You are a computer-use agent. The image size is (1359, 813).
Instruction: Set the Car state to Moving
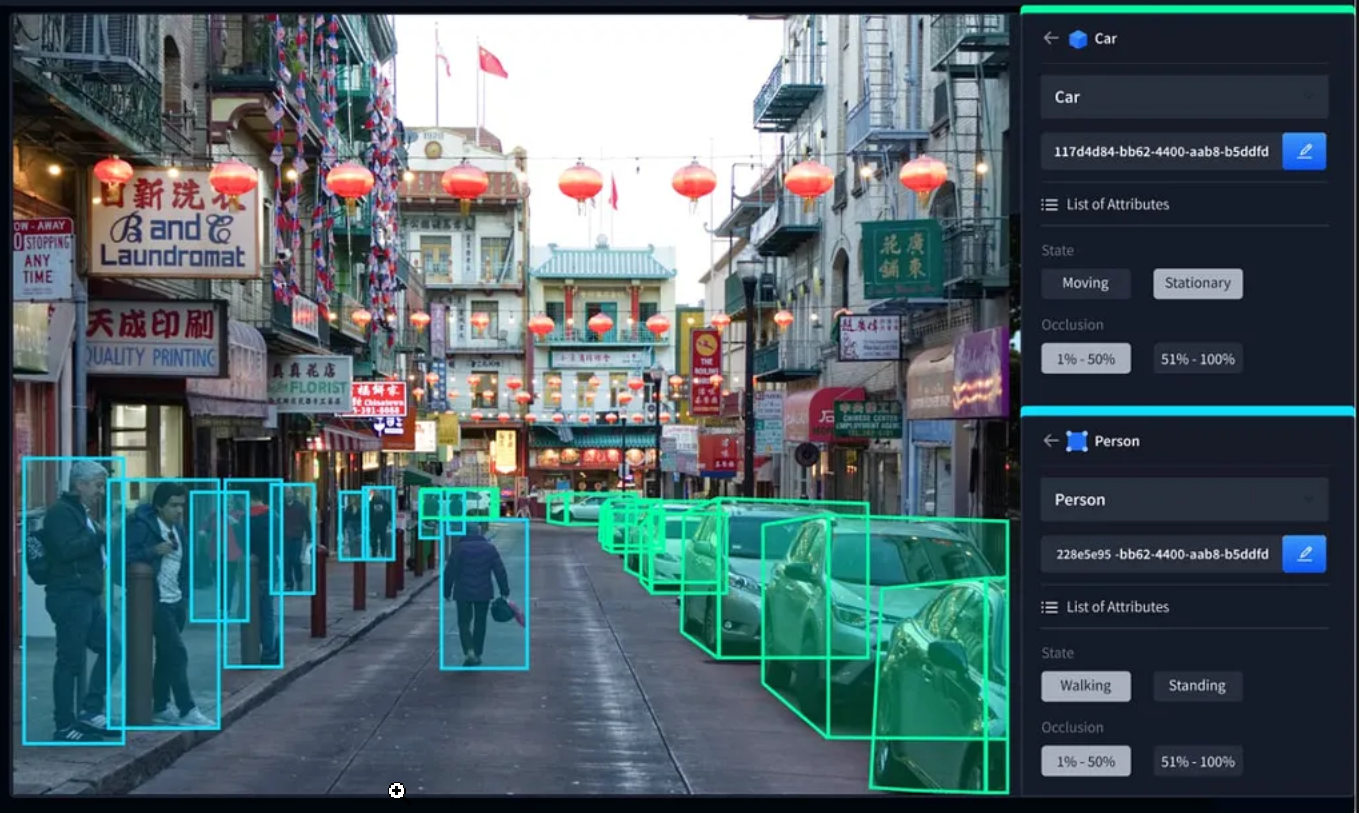pos(1085,283)
